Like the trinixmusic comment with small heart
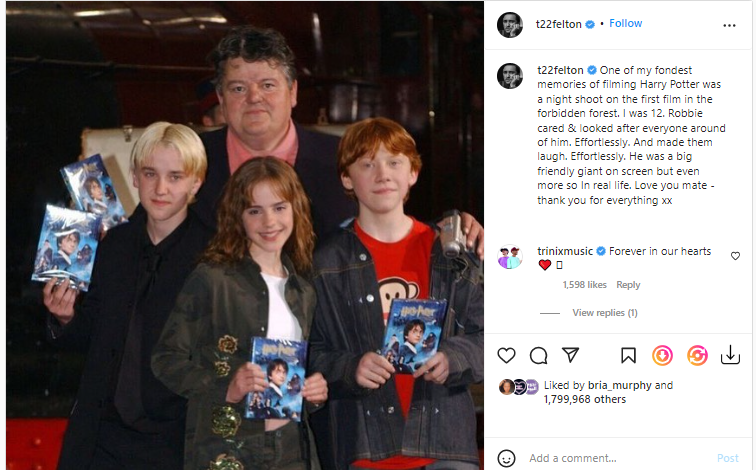 735,256
